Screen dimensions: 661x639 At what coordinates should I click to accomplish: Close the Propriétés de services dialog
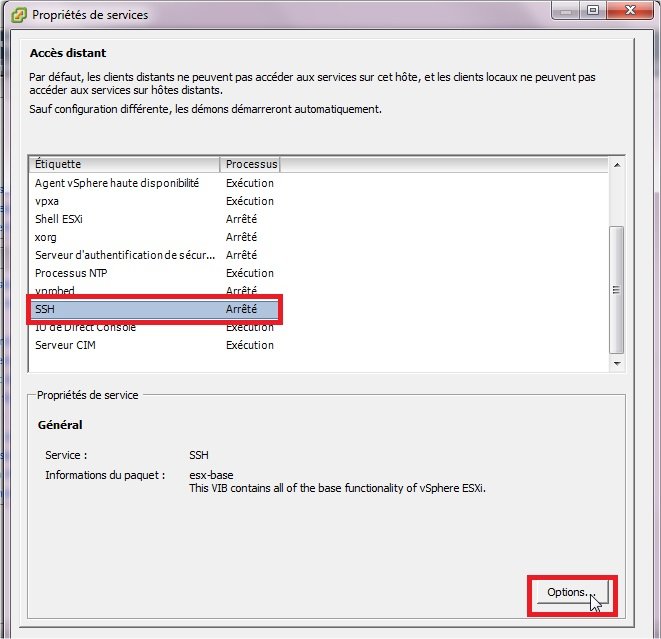click(628, 11)
